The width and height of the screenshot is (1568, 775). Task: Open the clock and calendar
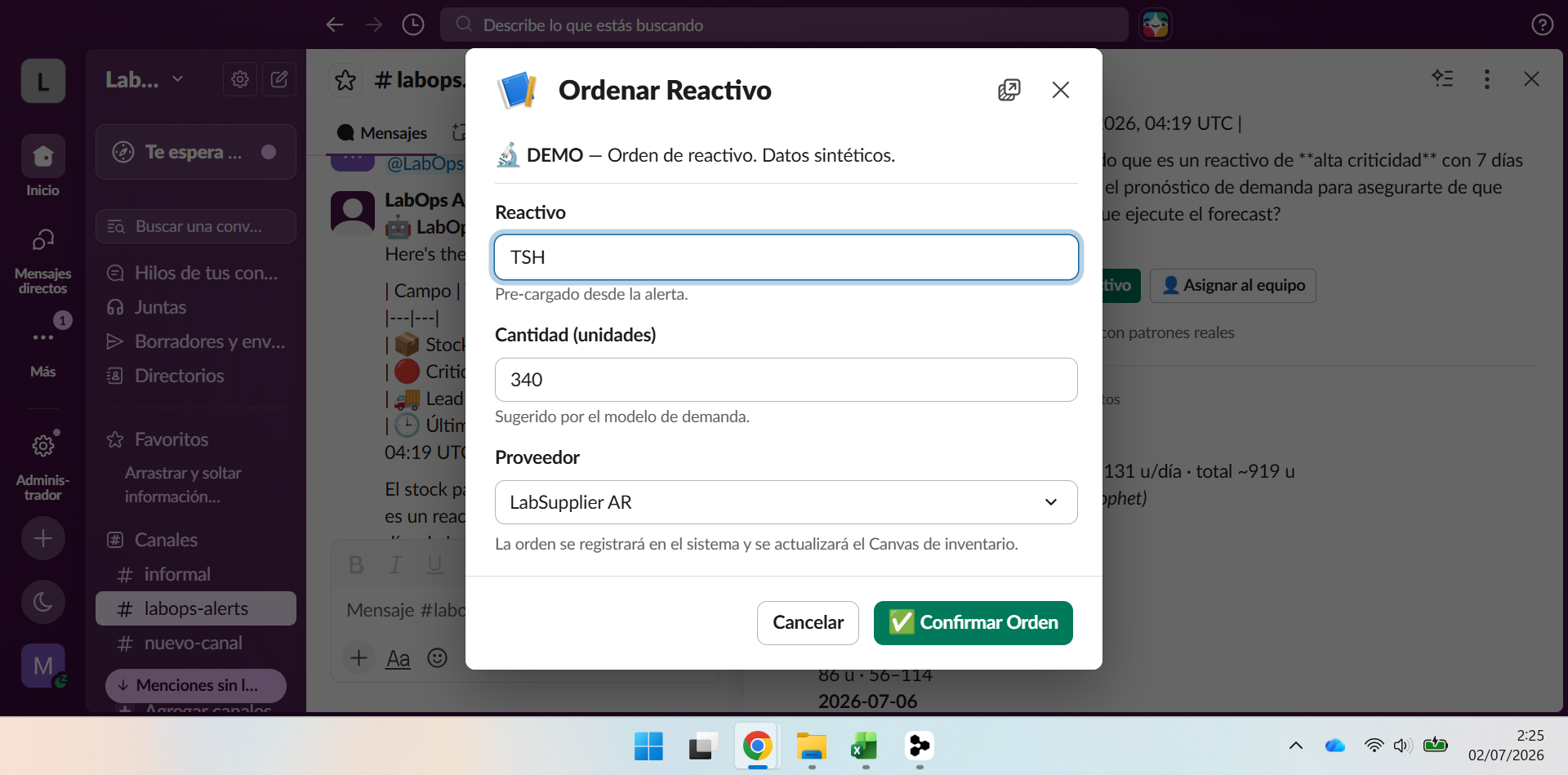coord(1506,746)
